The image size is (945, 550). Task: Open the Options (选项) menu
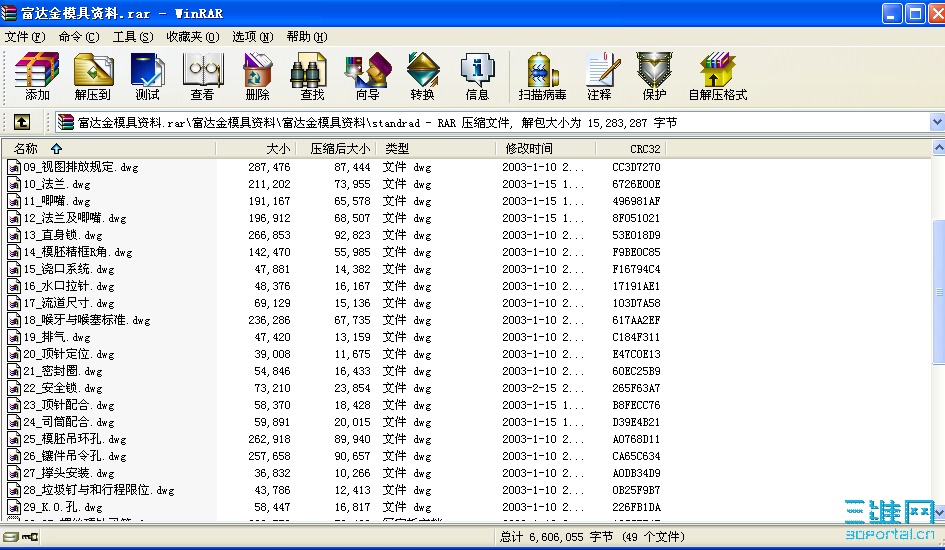pos(253,37)
